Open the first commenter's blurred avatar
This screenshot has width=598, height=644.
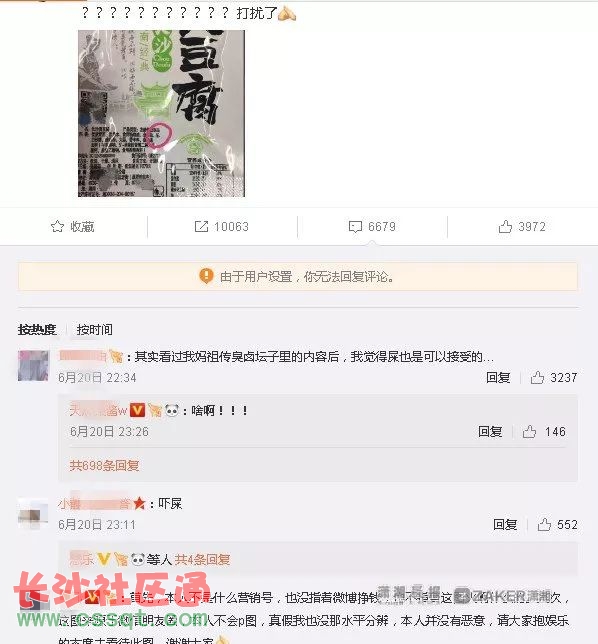(33, 366)
